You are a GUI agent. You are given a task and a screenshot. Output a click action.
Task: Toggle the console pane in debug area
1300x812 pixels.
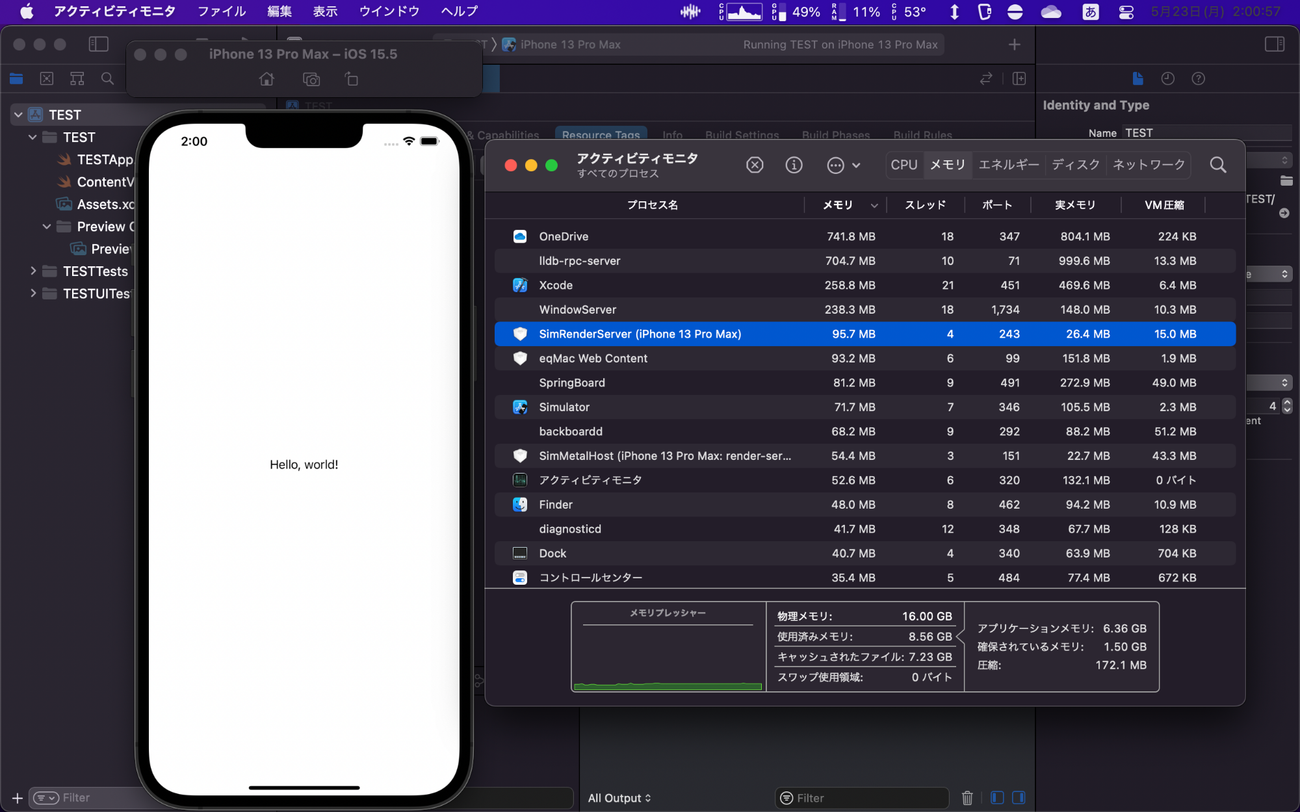[1019, 798]
